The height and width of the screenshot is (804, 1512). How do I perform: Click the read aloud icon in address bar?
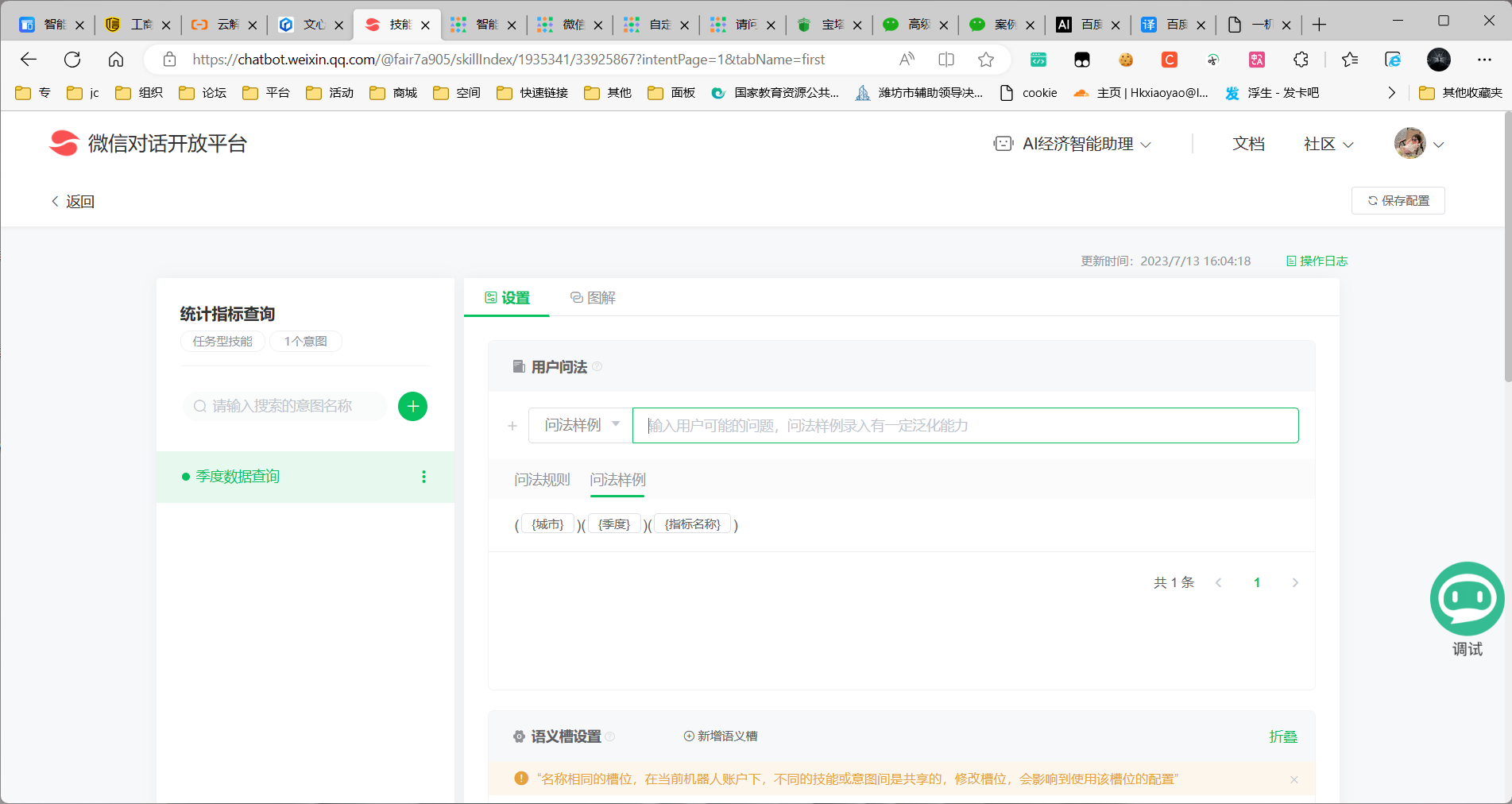point(907,60)
